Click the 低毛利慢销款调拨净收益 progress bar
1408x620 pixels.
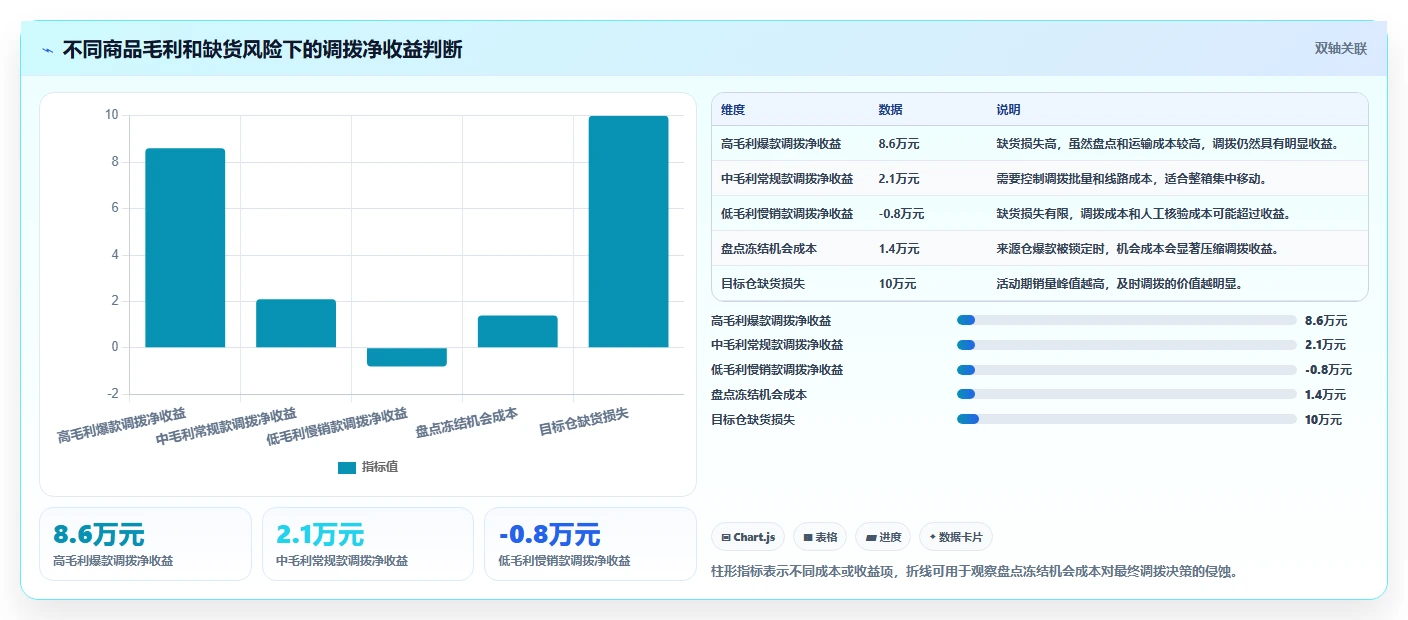tap(1126, 370)
